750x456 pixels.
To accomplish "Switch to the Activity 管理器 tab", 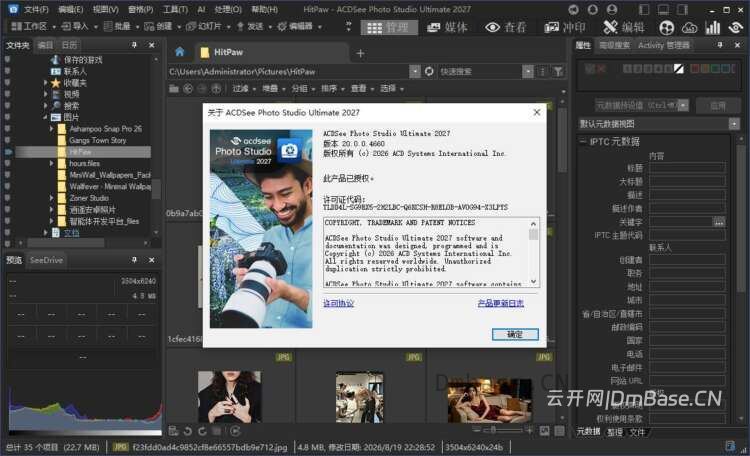I will tap(664, 45).
